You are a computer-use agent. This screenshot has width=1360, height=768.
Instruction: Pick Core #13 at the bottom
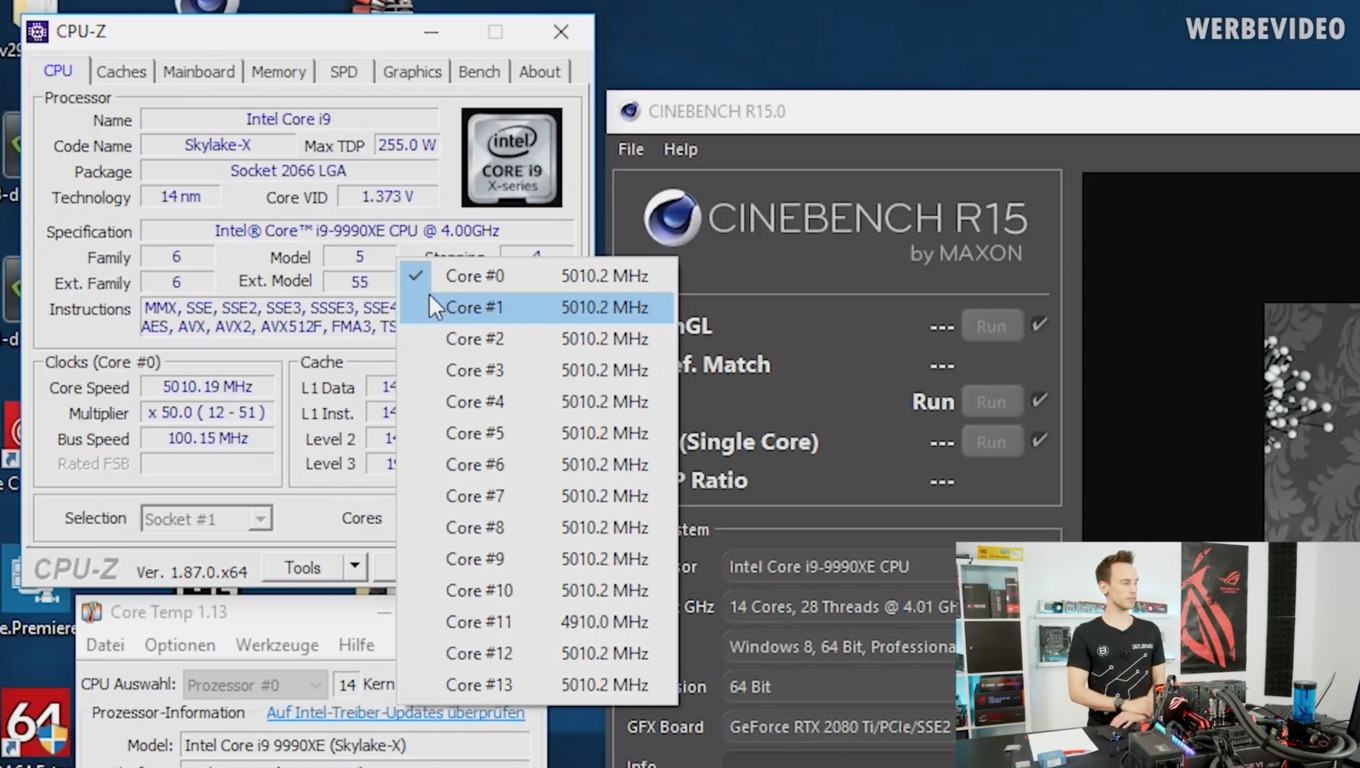[x=537, y=685]
